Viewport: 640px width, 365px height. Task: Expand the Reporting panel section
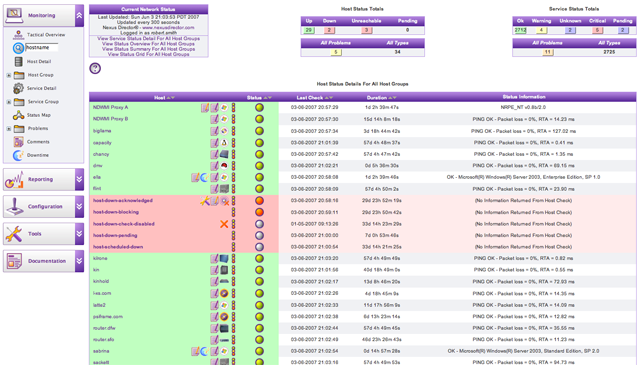pos(79,179)
